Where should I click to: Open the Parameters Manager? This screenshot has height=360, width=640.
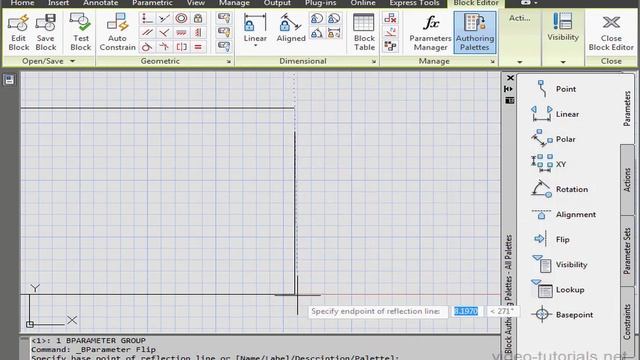(430, 33)
